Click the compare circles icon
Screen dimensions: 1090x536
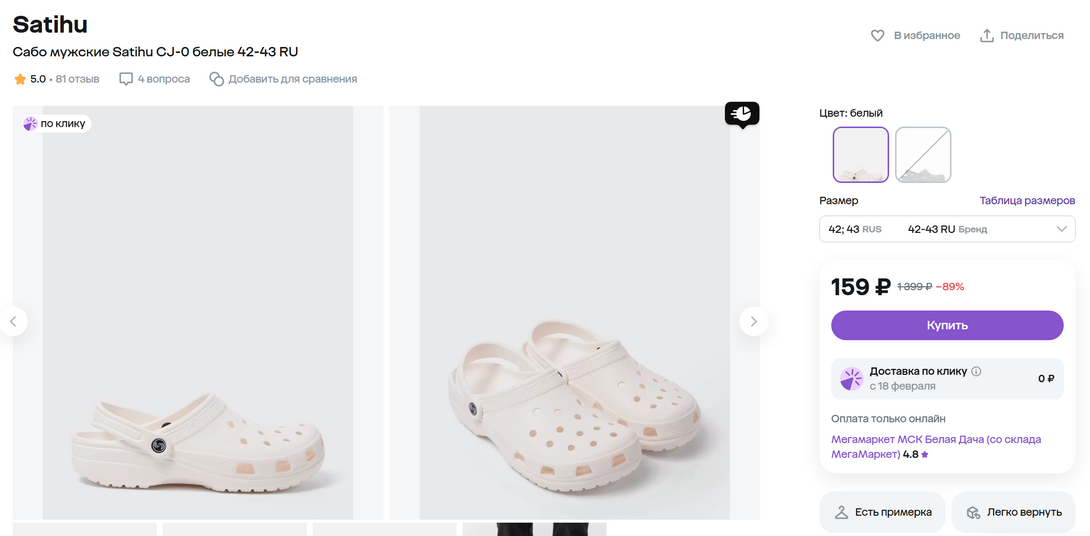coord(216,79)
